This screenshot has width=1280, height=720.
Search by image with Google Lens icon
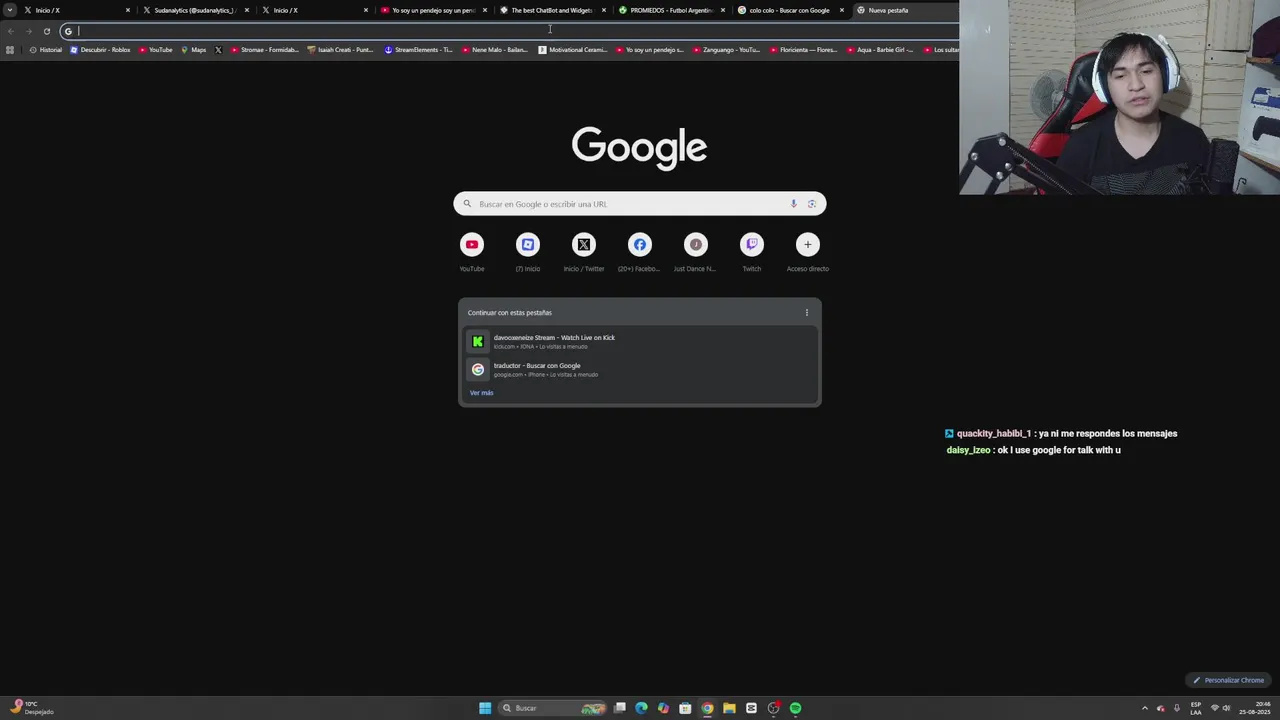tap(812, 204)
